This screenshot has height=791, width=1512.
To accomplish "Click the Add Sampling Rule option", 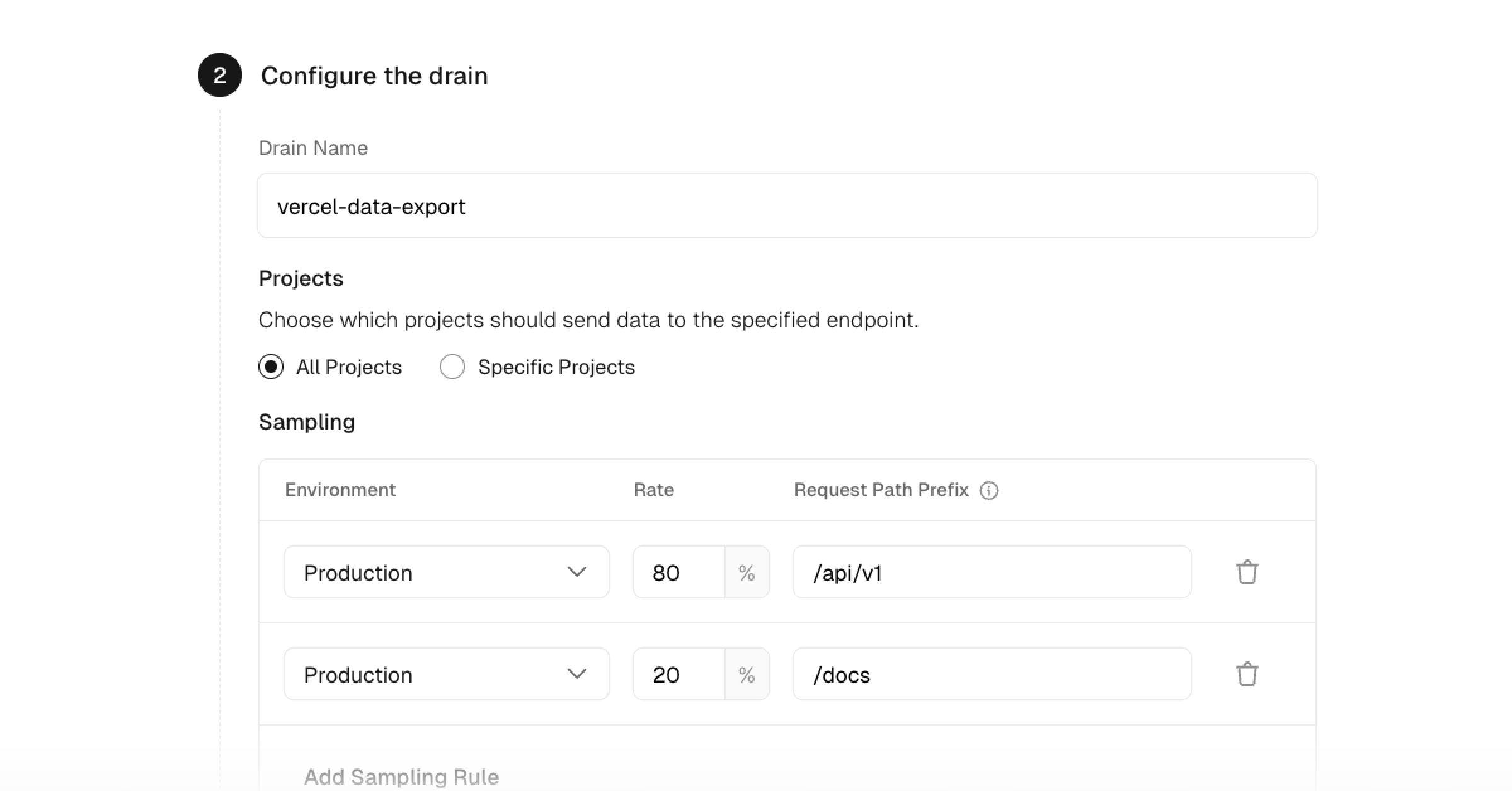I will 402,776.
